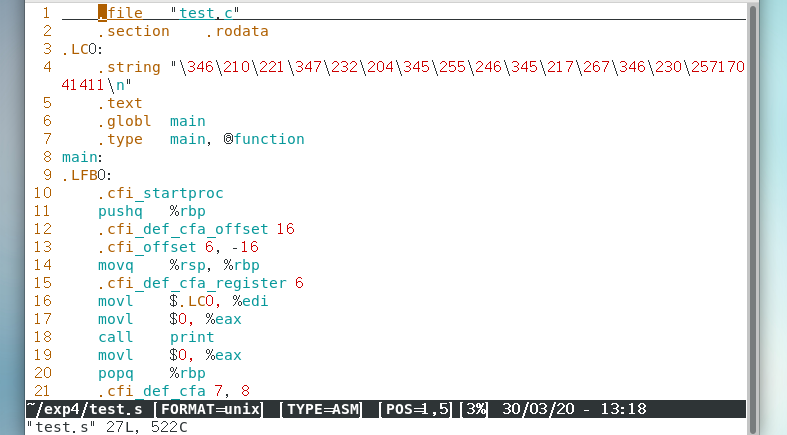Place cursor on the popq instruction
The height and width of the screenshot is (435, 787).
(116, 373)
